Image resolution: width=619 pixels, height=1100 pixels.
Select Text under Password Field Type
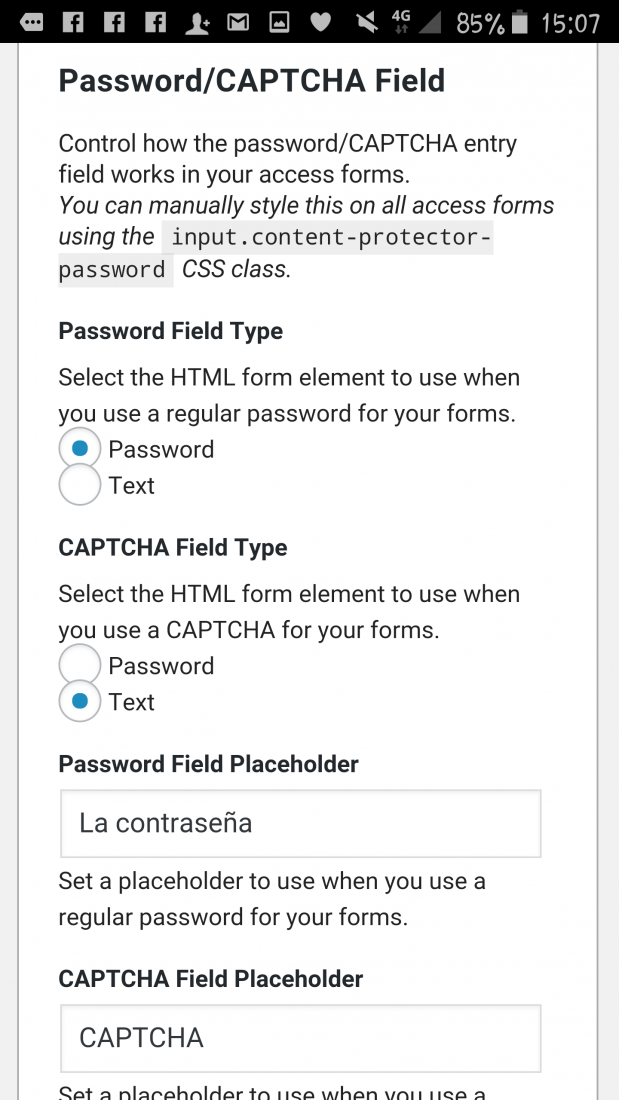tap(80, 485)
